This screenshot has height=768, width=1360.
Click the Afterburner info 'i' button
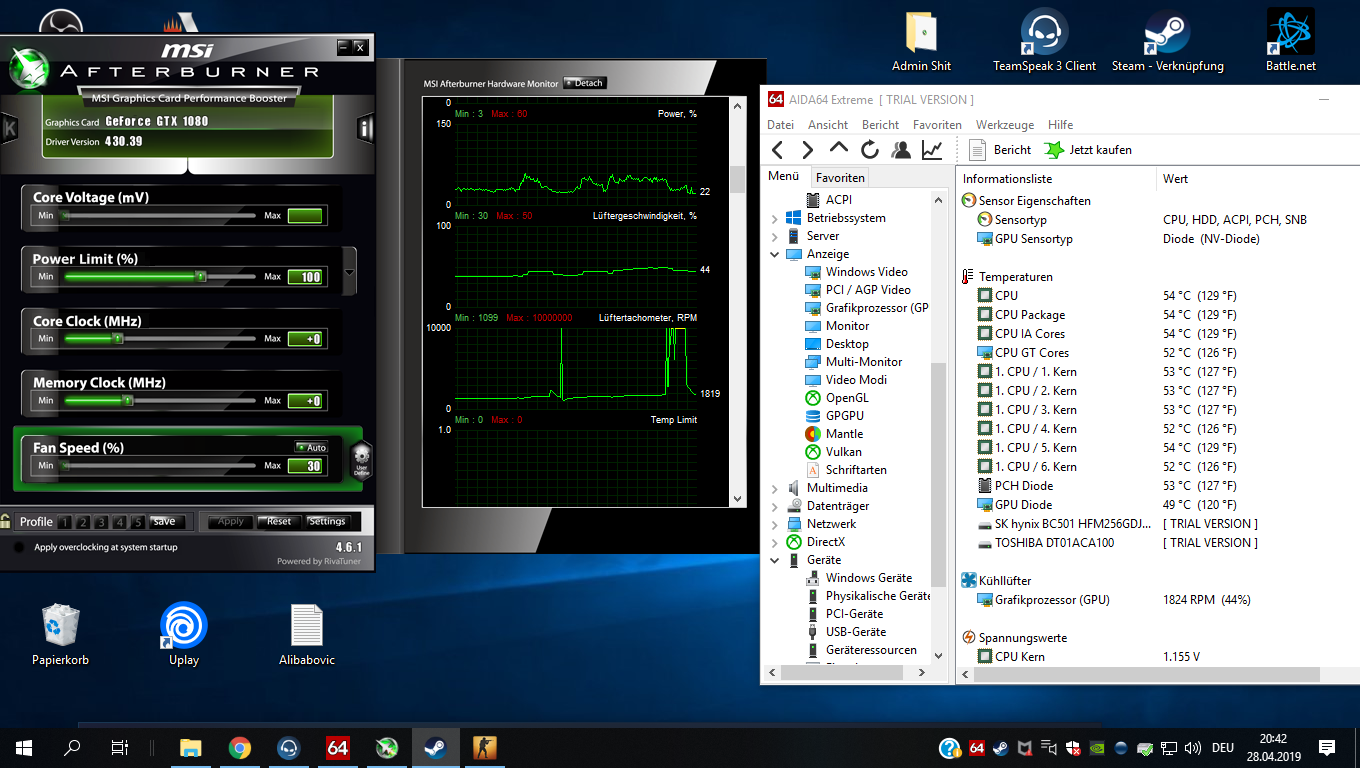click(366, 127)
